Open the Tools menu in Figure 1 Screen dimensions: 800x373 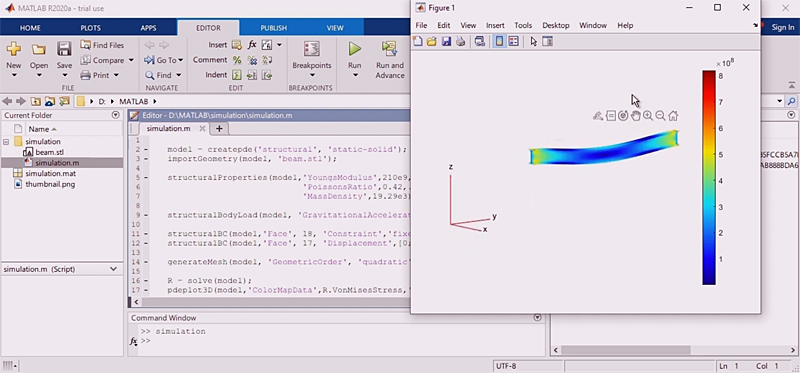click(523, 25)
